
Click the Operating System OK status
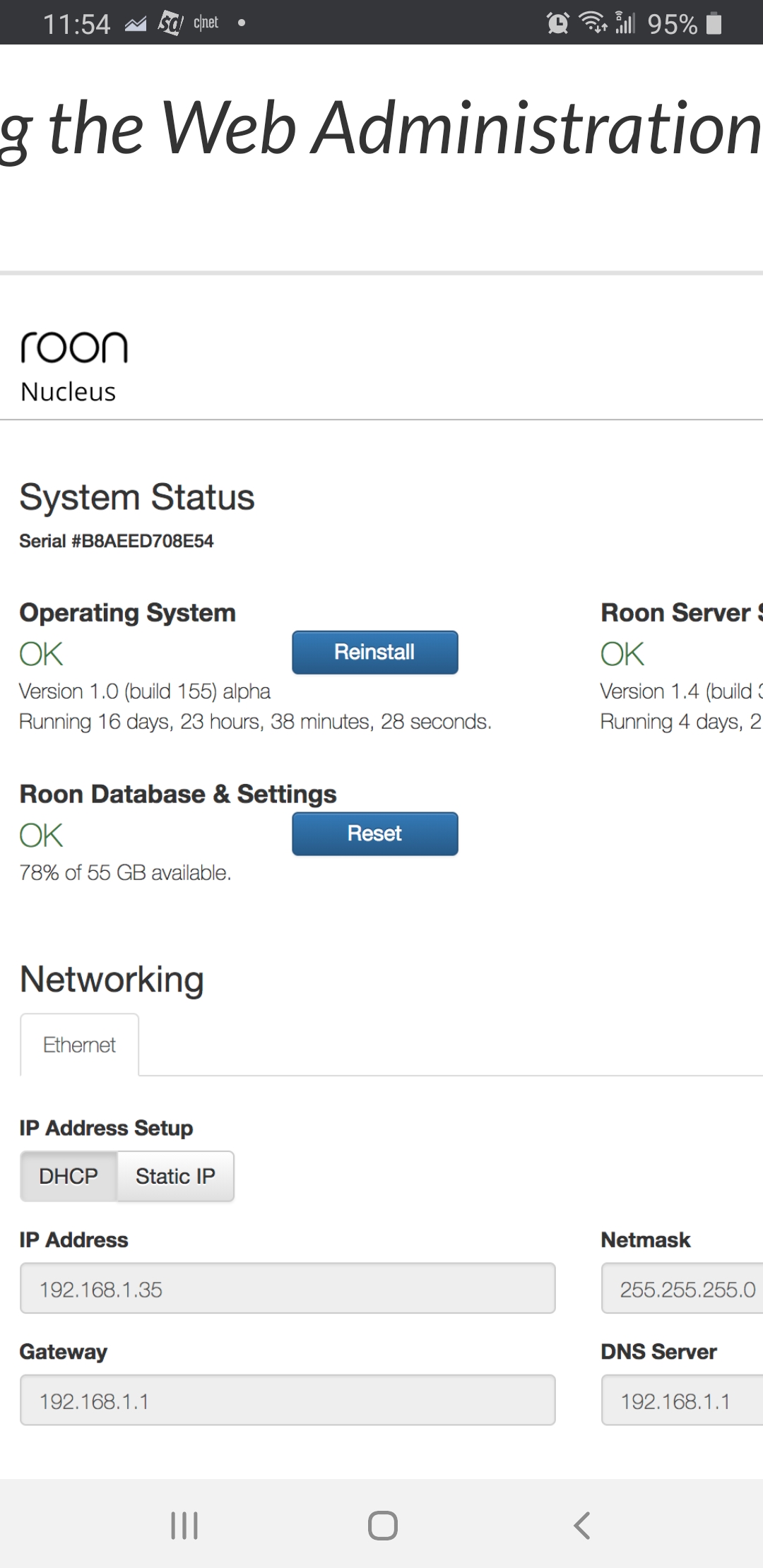click(x=42, y=654)
